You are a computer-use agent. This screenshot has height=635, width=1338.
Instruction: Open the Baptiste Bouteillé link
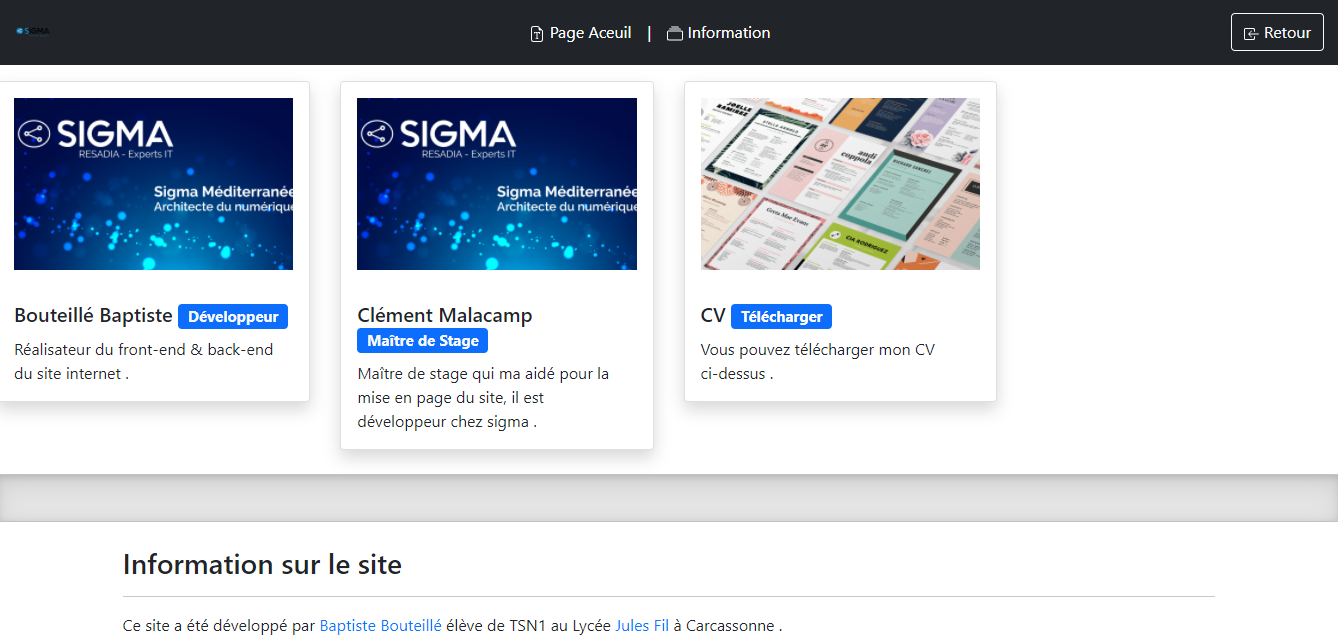pyautogui.click(x=380, y=626)
